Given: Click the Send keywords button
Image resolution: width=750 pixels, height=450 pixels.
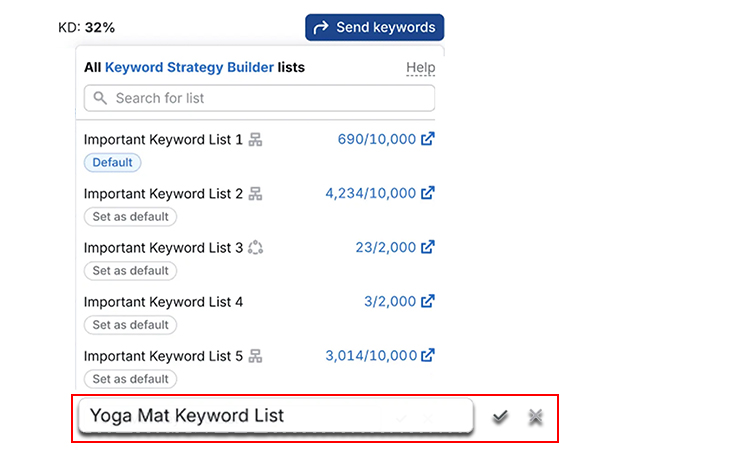Looking at the screenshot, I should tap(375, 27).
